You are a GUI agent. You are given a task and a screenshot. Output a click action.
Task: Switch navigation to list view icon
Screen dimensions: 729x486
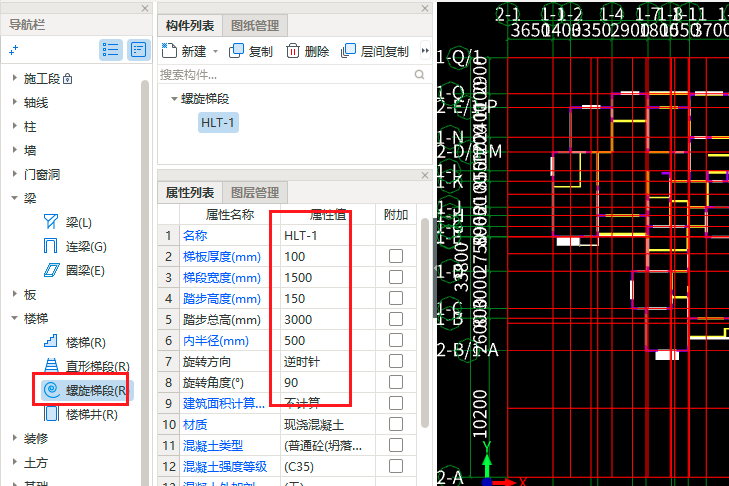point(111,50)
